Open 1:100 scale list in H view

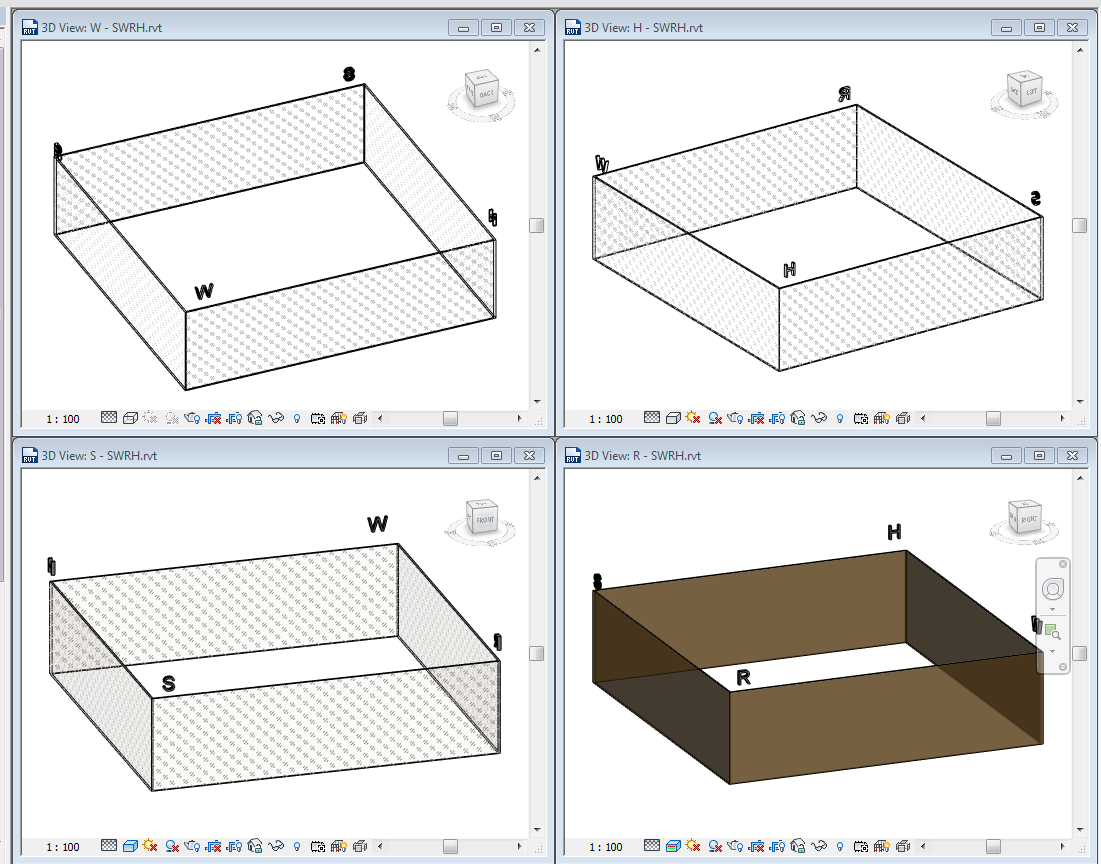[605, 419]
